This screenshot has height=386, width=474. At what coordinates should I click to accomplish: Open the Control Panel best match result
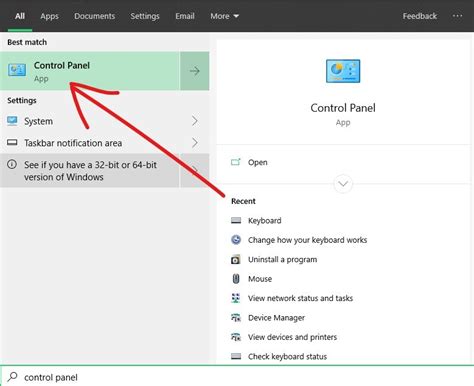[90, 71]
